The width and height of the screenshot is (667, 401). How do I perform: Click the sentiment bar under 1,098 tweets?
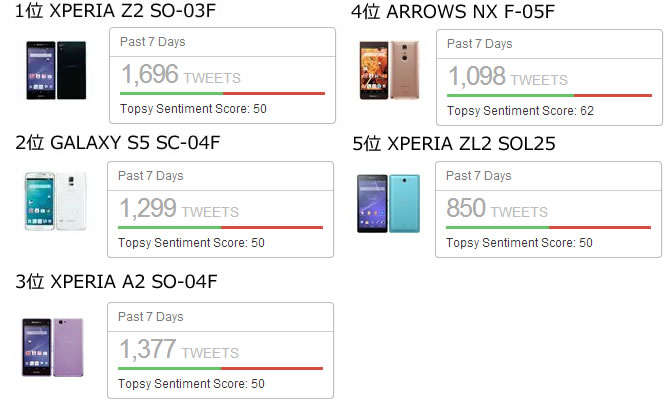click(549, 95)
